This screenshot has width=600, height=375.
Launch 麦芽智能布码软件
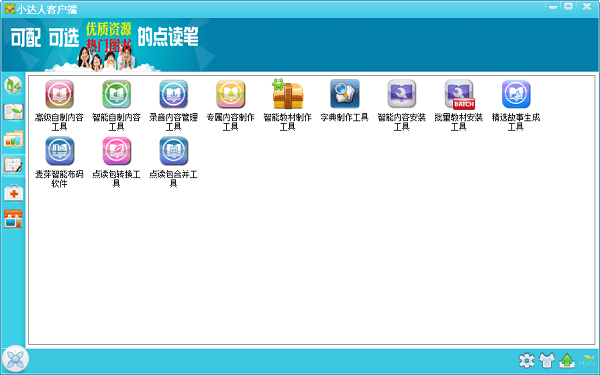click(x=59, y=151)
